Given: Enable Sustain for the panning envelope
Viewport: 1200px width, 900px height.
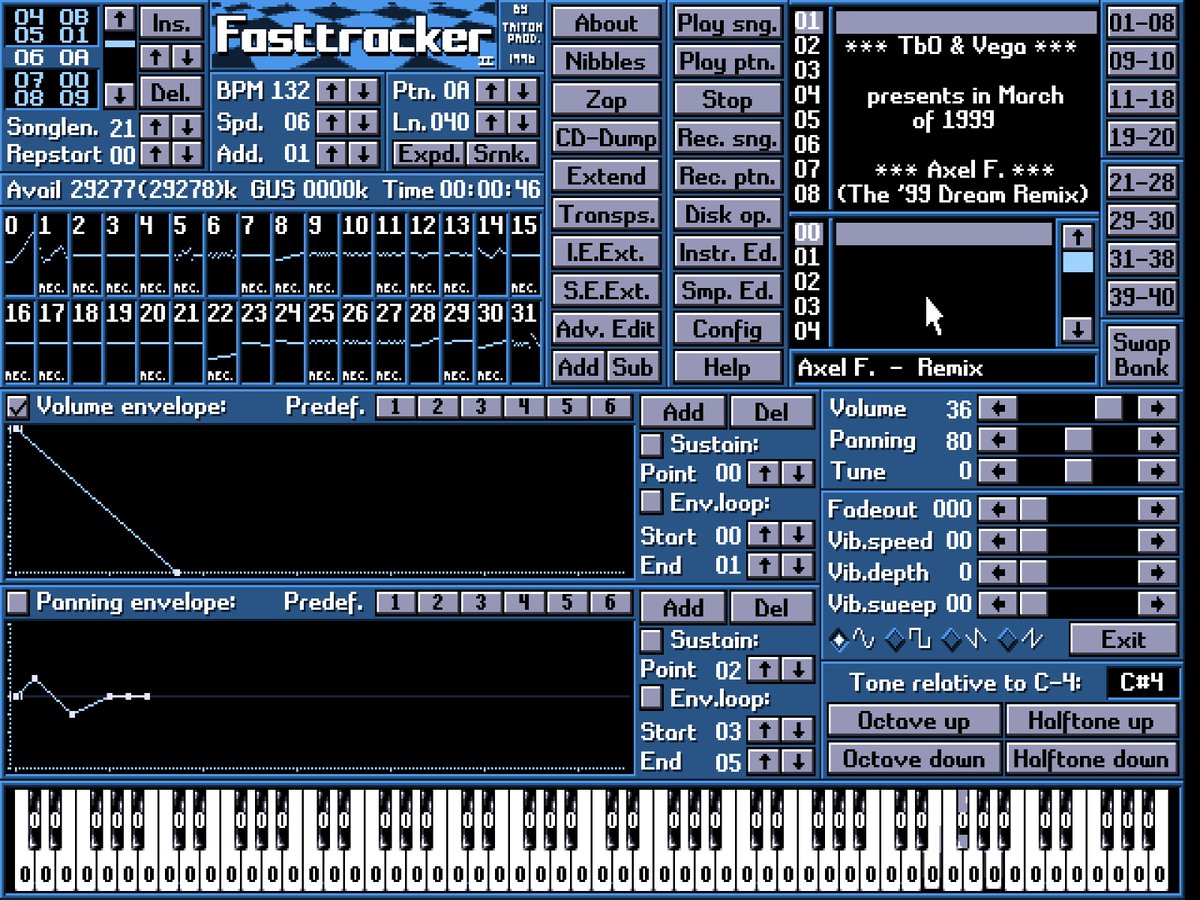Looking at the screenshot, I should click(651, 639).
